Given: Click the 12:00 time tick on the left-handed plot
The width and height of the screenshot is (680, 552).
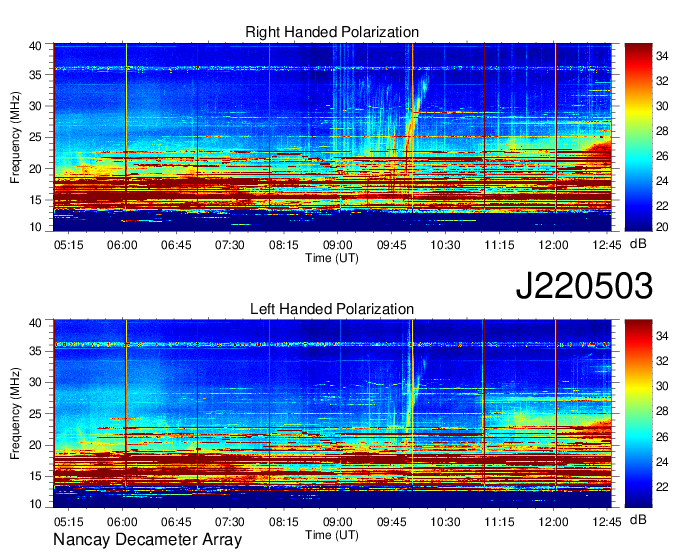Looking at the screenshot, I should coord(553,522).
